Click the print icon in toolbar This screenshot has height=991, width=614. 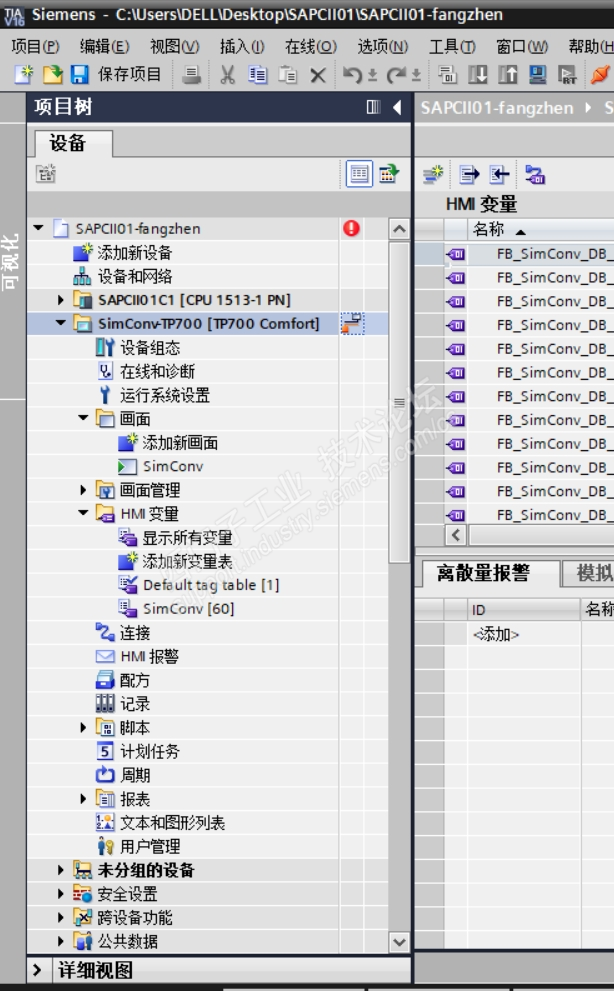point(192,75)
